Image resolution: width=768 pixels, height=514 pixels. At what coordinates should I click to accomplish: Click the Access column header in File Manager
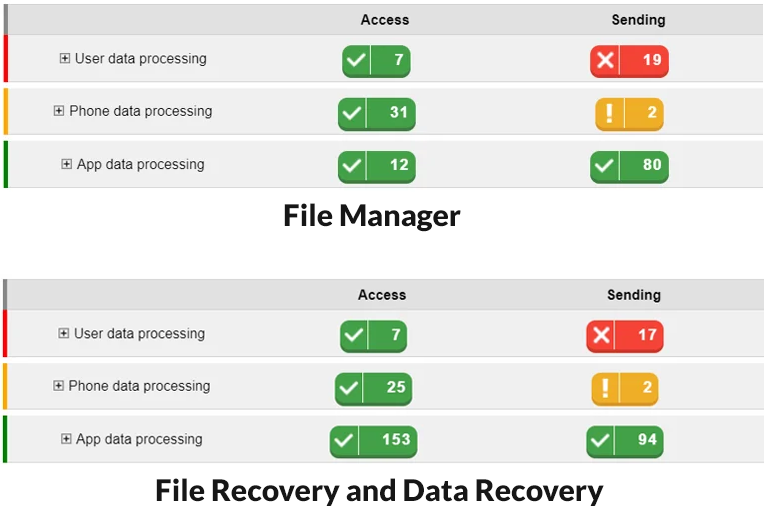(384, 20)
